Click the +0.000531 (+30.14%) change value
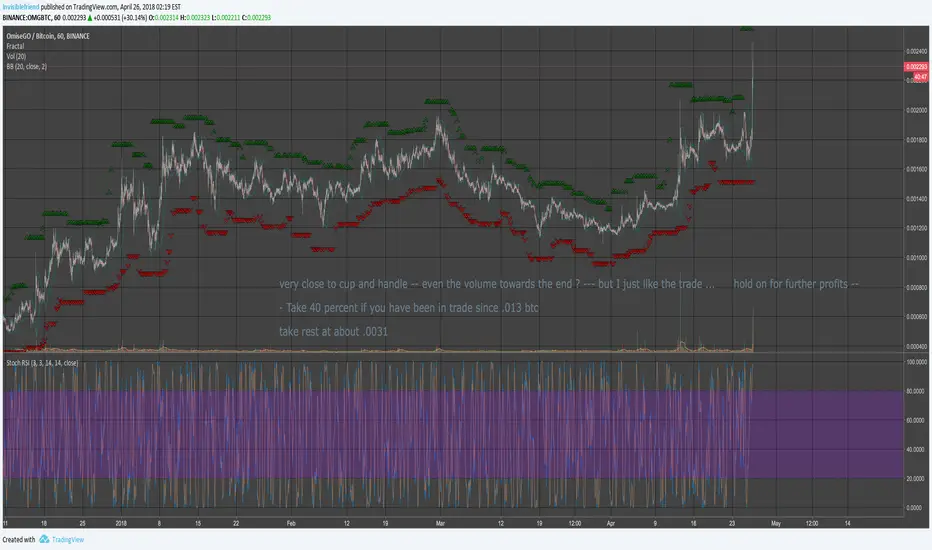 coord(120,18)
